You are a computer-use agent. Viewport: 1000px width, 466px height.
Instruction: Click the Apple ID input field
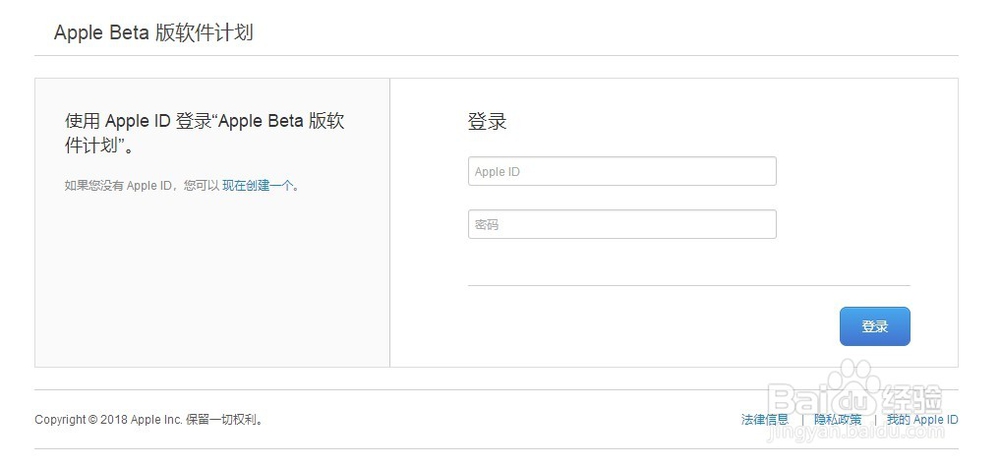[x=621, y=171]
